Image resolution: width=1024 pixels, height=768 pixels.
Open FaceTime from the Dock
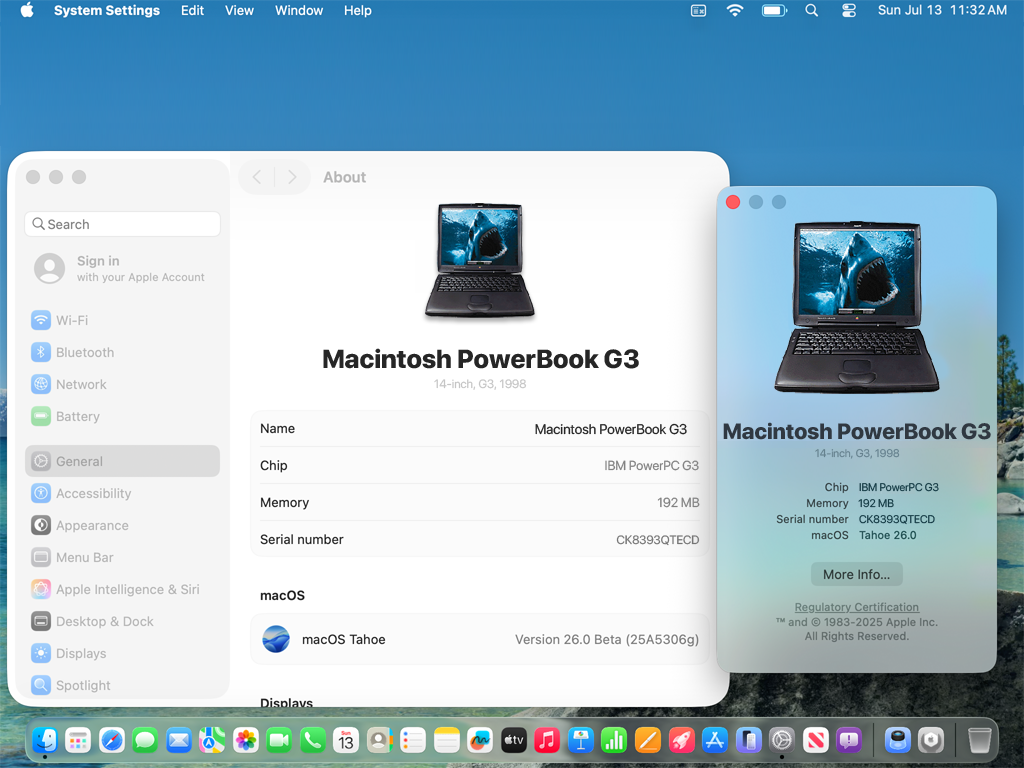tap(279, 740)
